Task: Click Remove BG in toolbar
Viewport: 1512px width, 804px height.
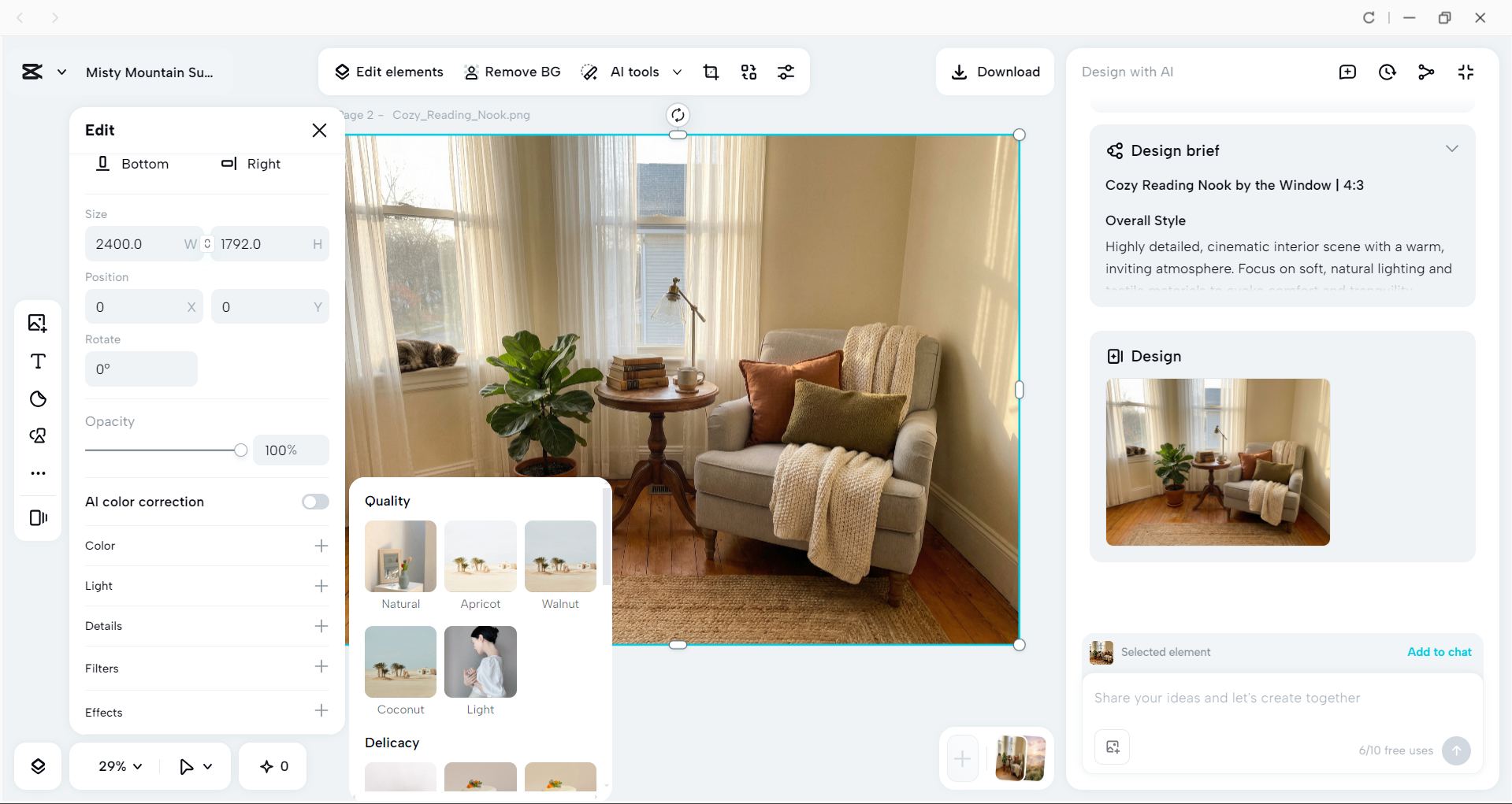Action: point(512,72)
